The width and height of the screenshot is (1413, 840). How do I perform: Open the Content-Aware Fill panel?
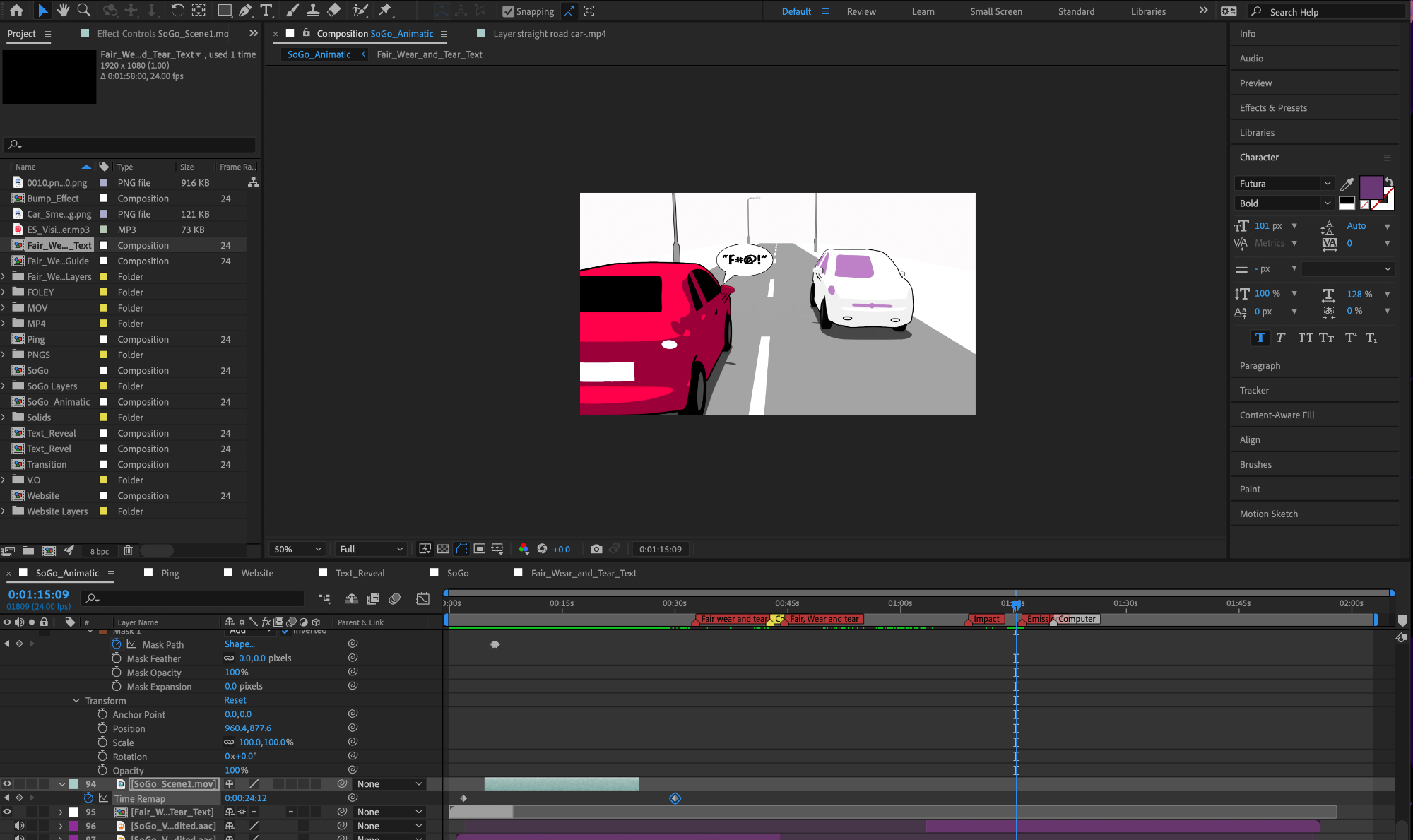click(1277, 415)
